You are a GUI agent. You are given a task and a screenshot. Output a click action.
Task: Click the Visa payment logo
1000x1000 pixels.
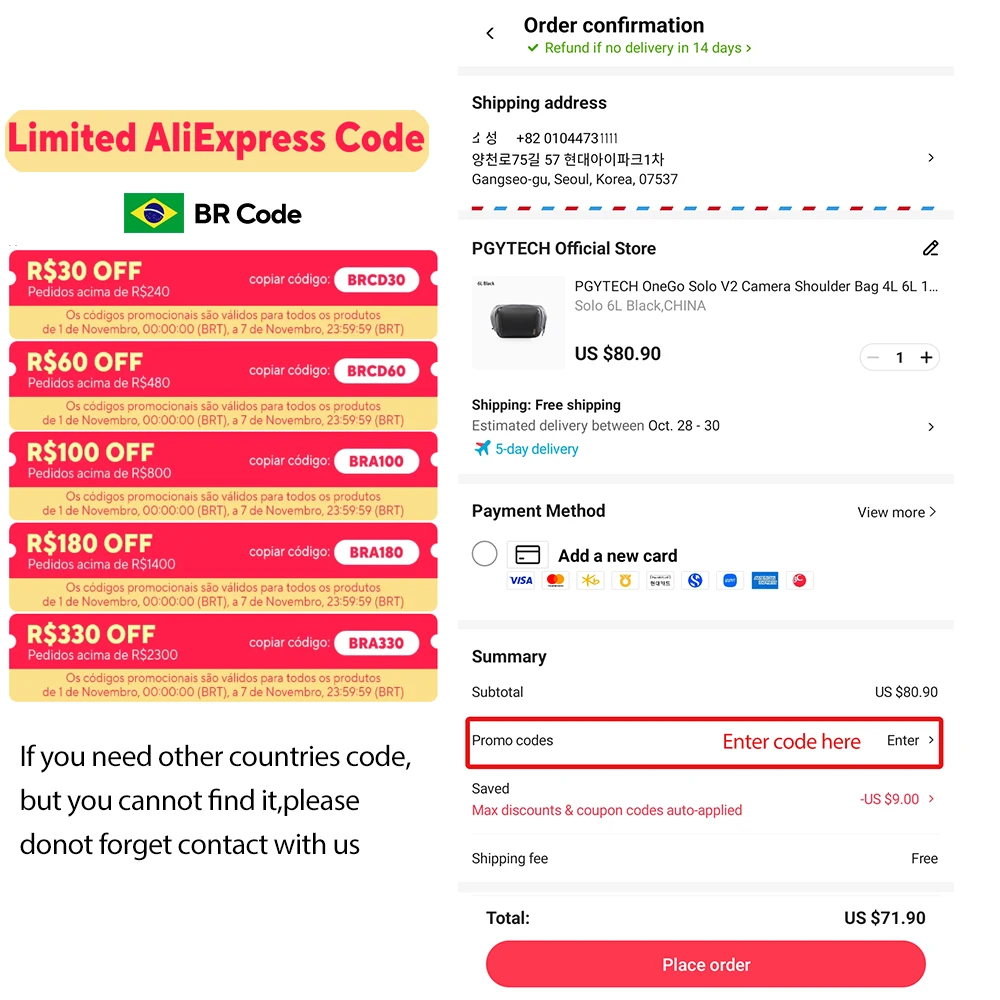click(x=521, y=580)
